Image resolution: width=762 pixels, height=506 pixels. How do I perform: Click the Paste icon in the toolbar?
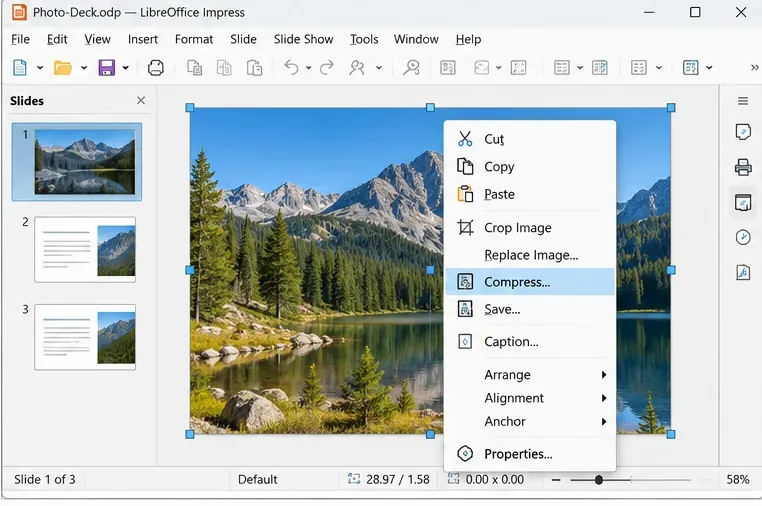(254, 68)
